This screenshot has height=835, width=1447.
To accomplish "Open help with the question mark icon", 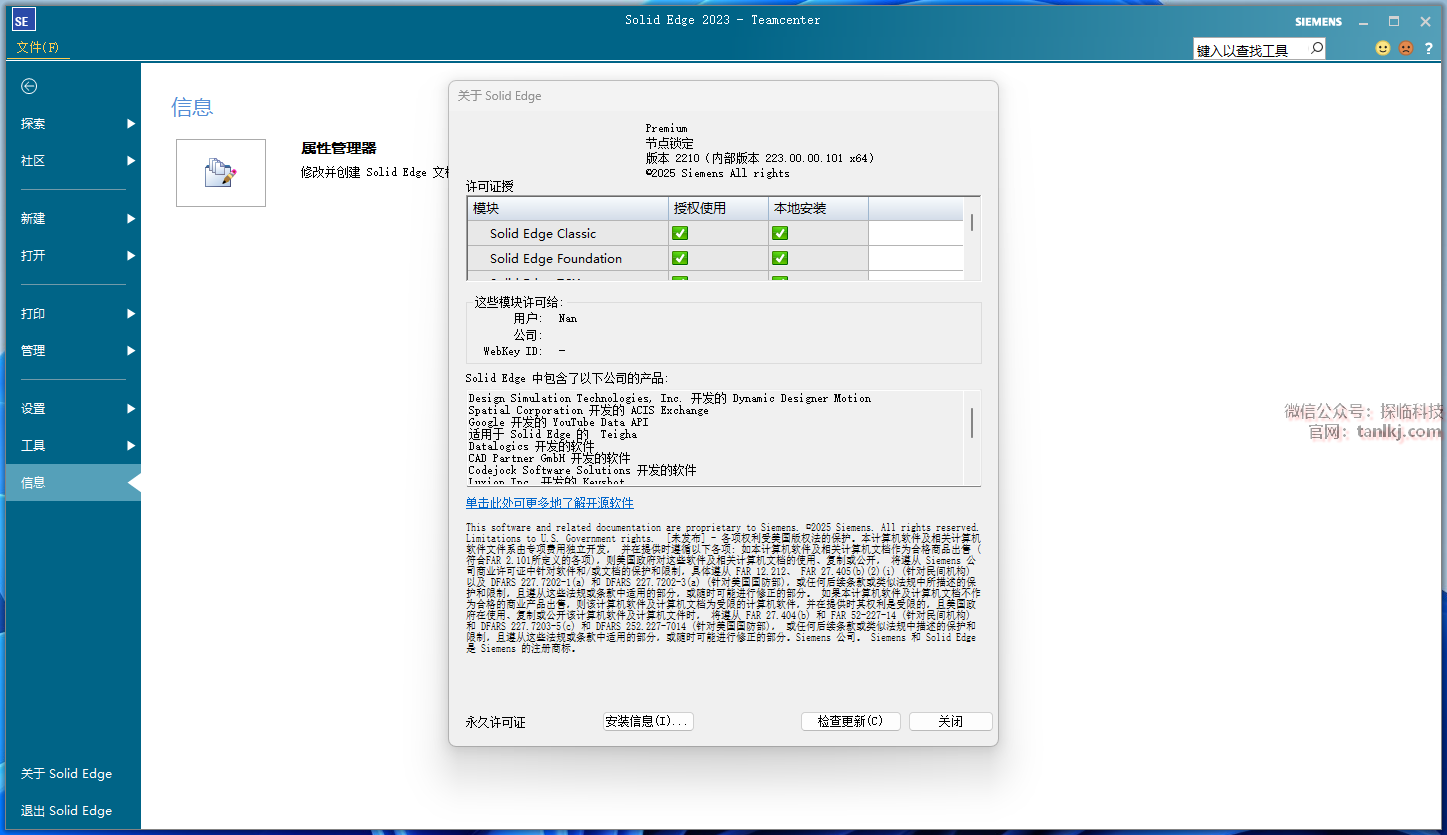I will pyautogui.click(x=1429, y=48).
